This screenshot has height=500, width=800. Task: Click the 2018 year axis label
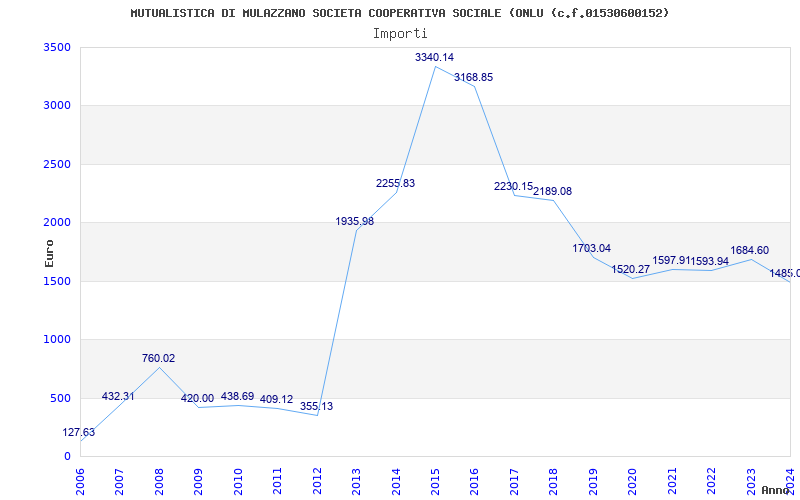point(554,483)
